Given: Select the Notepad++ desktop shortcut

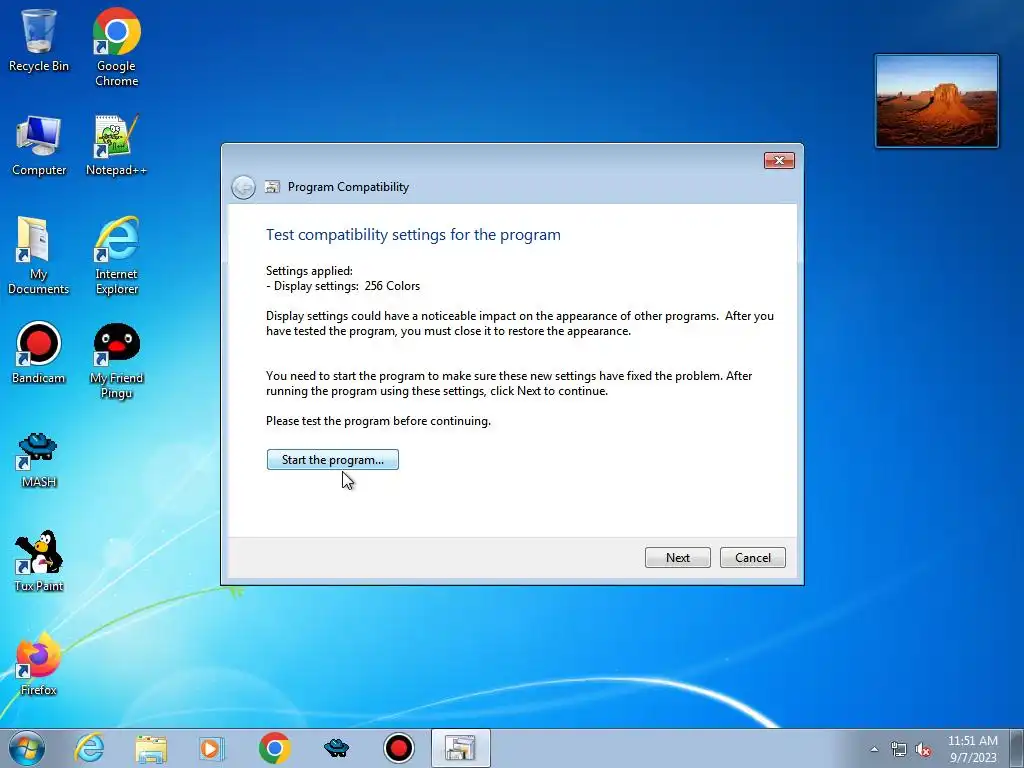Looking at the screenshot, I should point(116,146).
